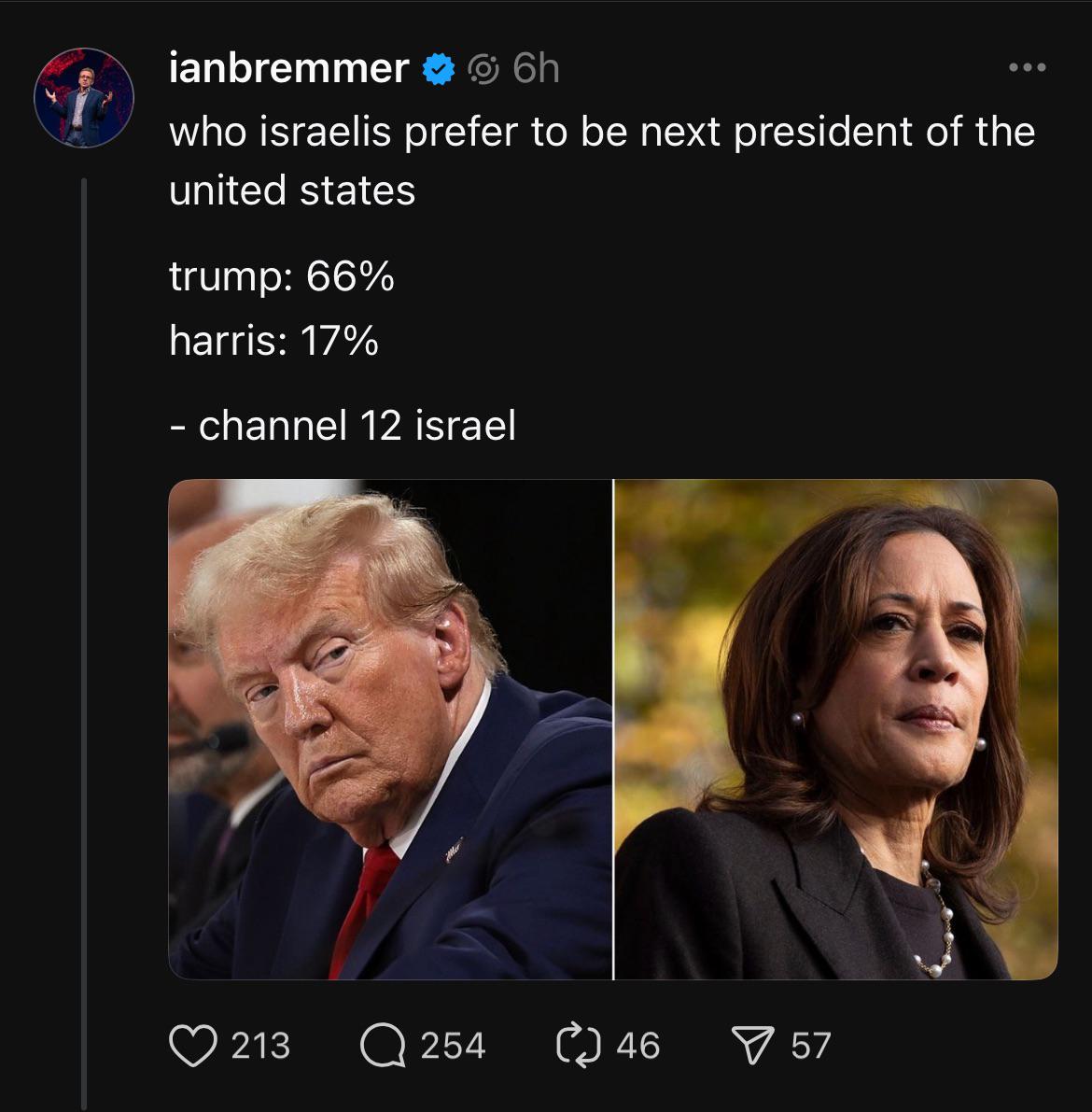Show the 46 reposts count
This screenshot has height=1112, width=1092.
(x=637, y=1046)
